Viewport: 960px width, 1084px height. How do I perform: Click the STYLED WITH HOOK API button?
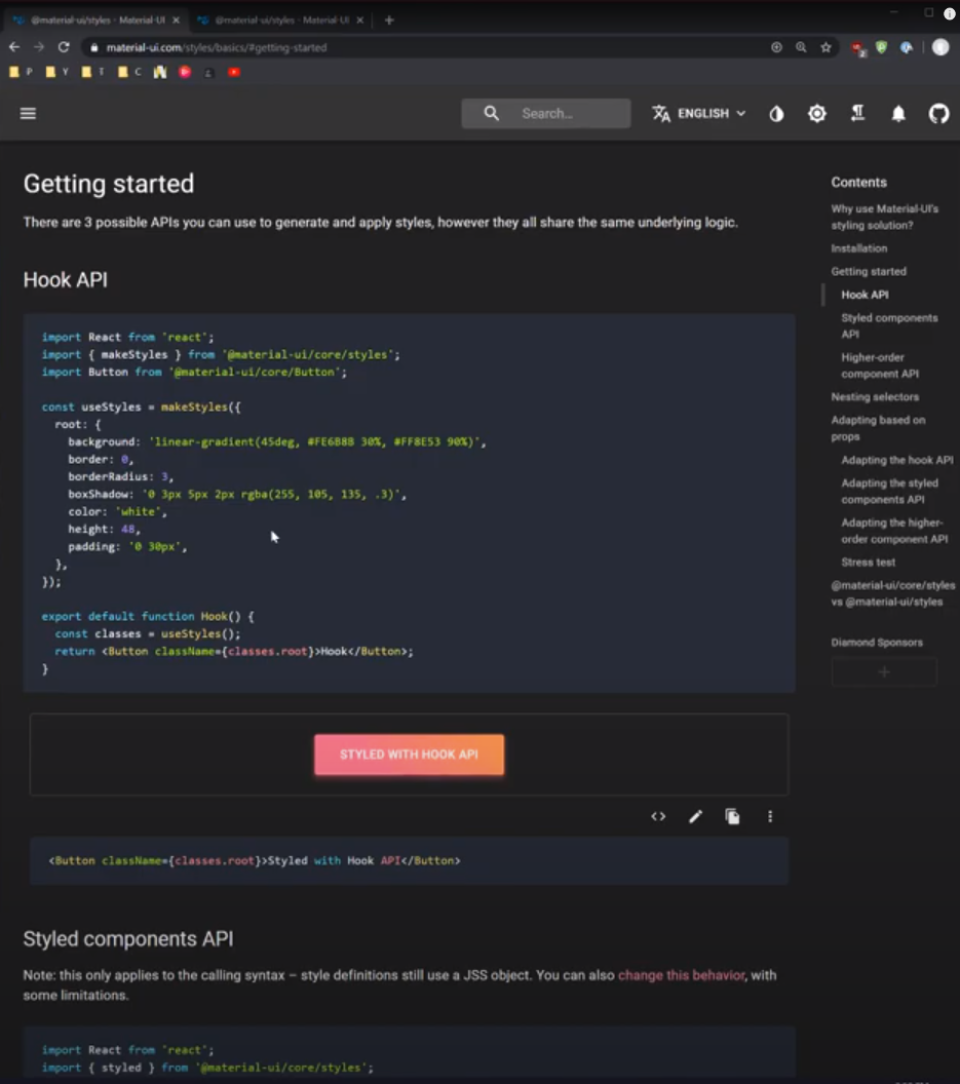[409, 754]
